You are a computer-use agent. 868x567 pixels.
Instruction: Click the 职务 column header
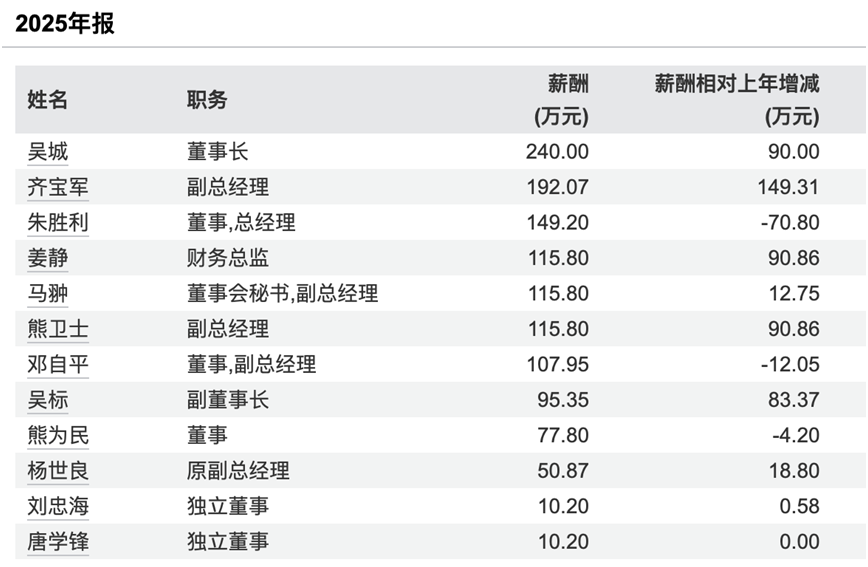point(207,100)
